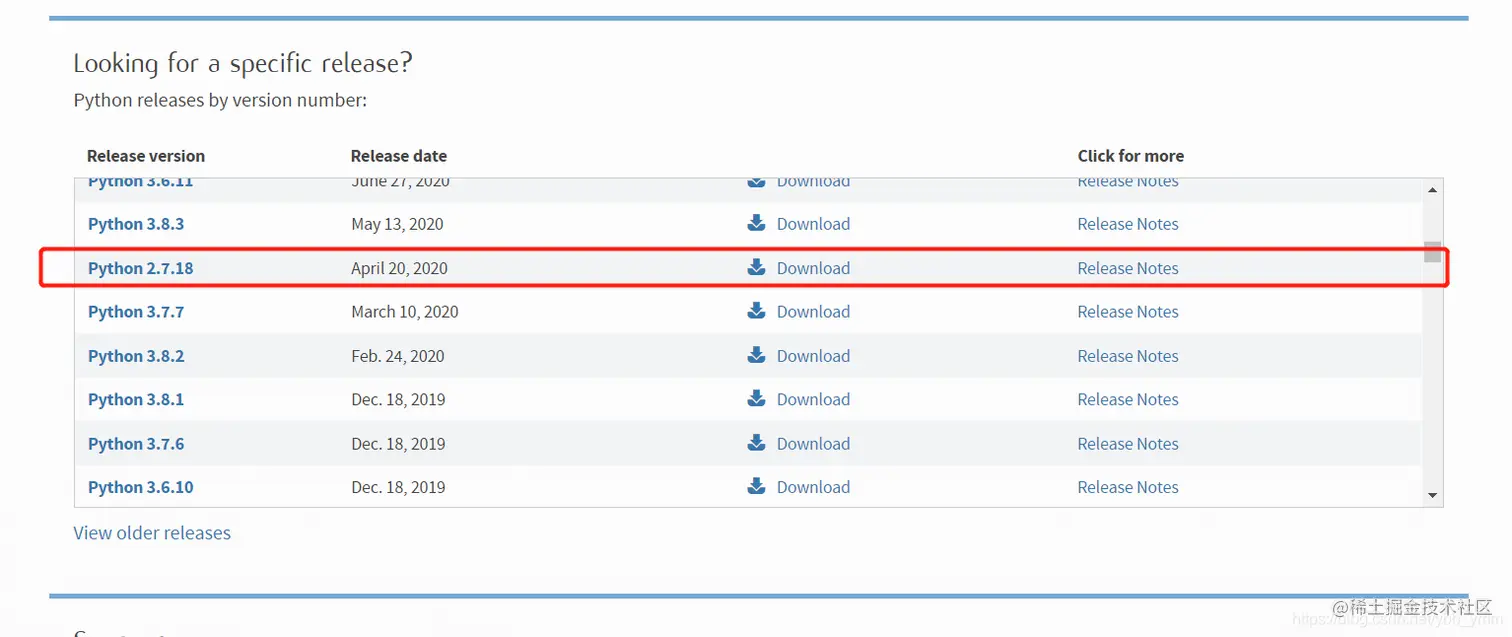Click the Click for more column header
The height and width of the screenshot is (637, 1512).
point(1131,156)
